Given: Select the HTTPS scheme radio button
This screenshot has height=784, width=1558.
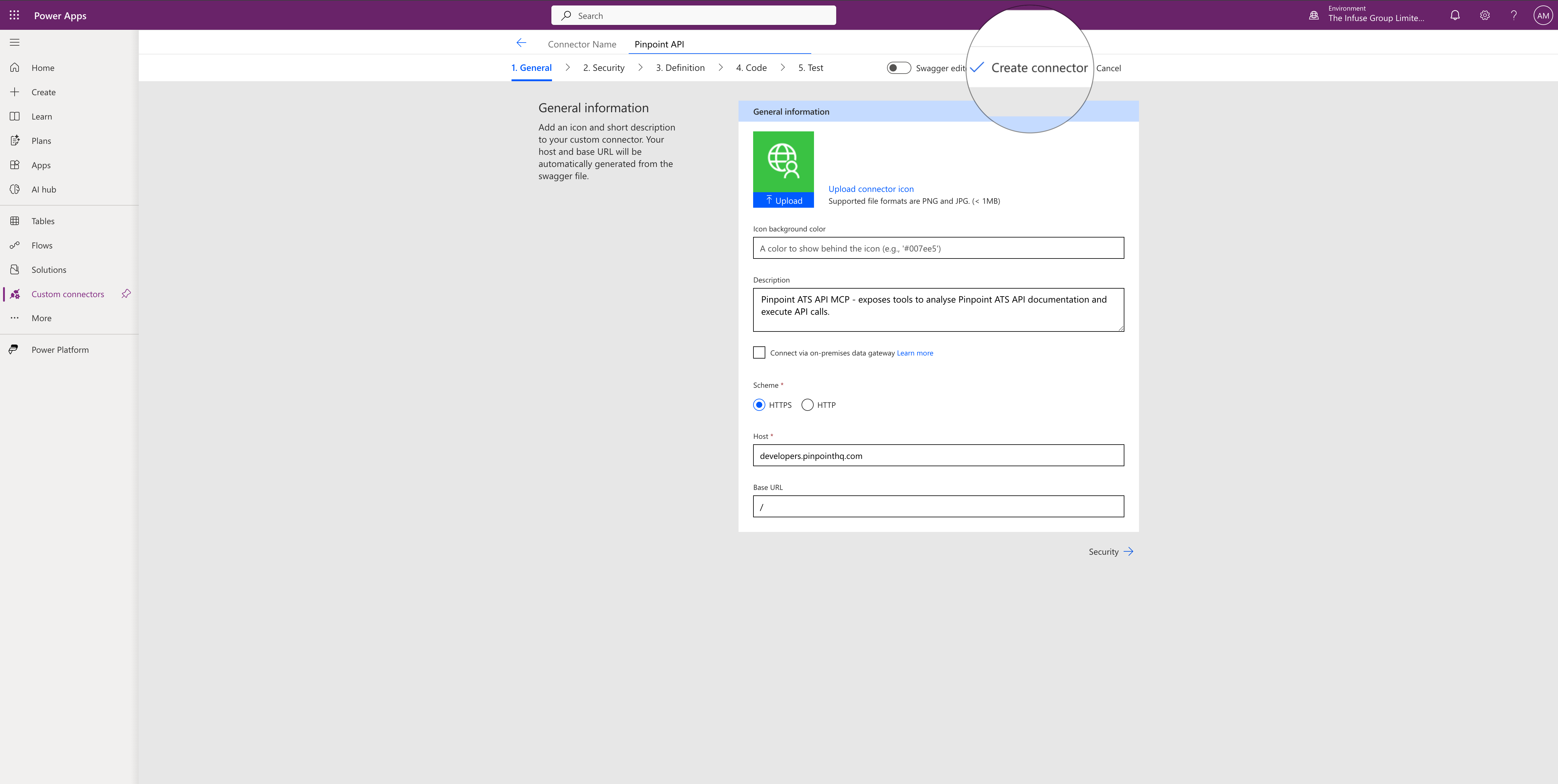Looking at the screenshot, I should [x=759, y=405].
